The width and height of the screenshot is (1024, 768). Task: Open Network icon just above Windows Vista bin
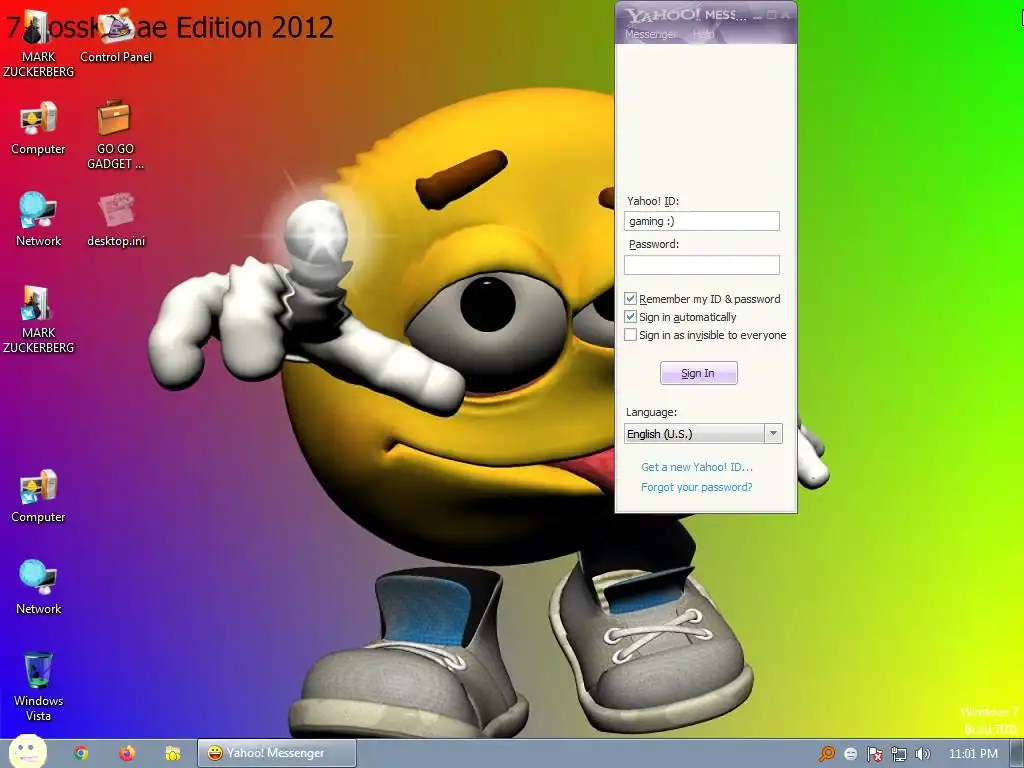tap(38, 587)
